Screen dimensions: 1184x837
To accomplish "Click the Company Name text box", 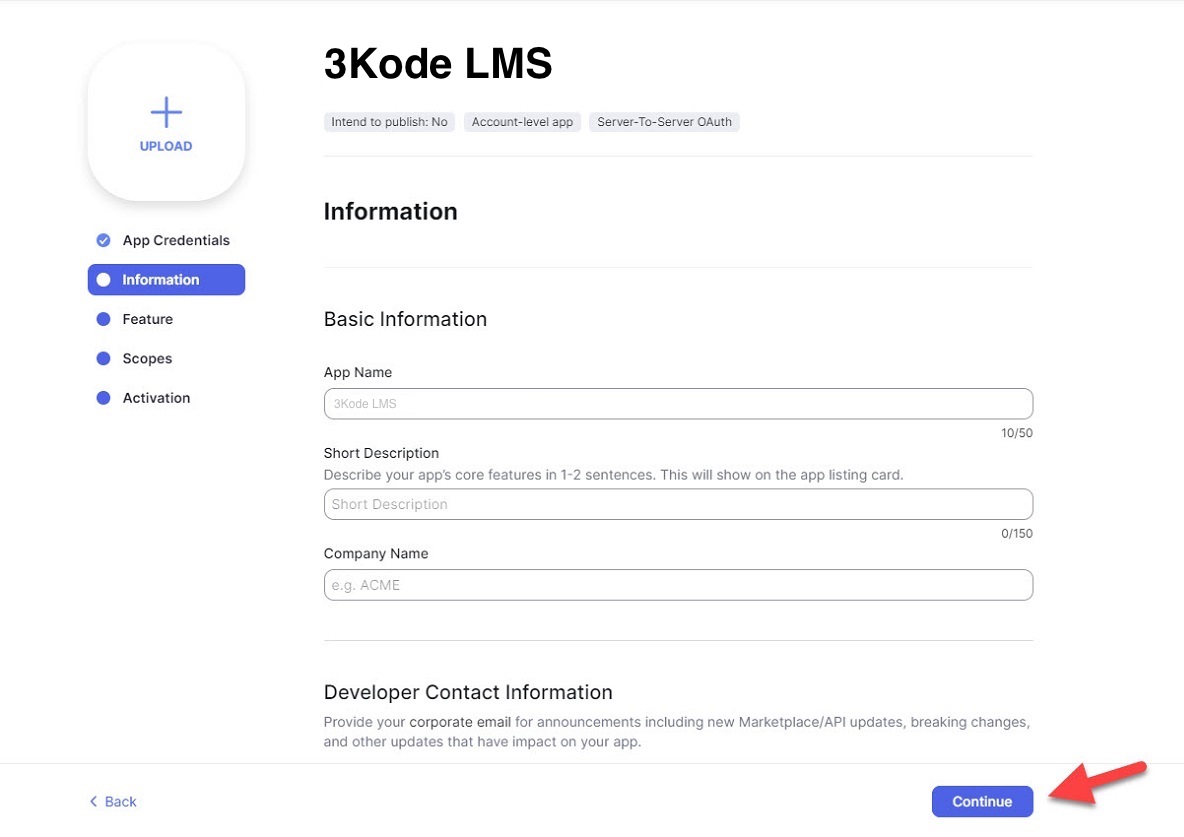I will tap(678, 585).
